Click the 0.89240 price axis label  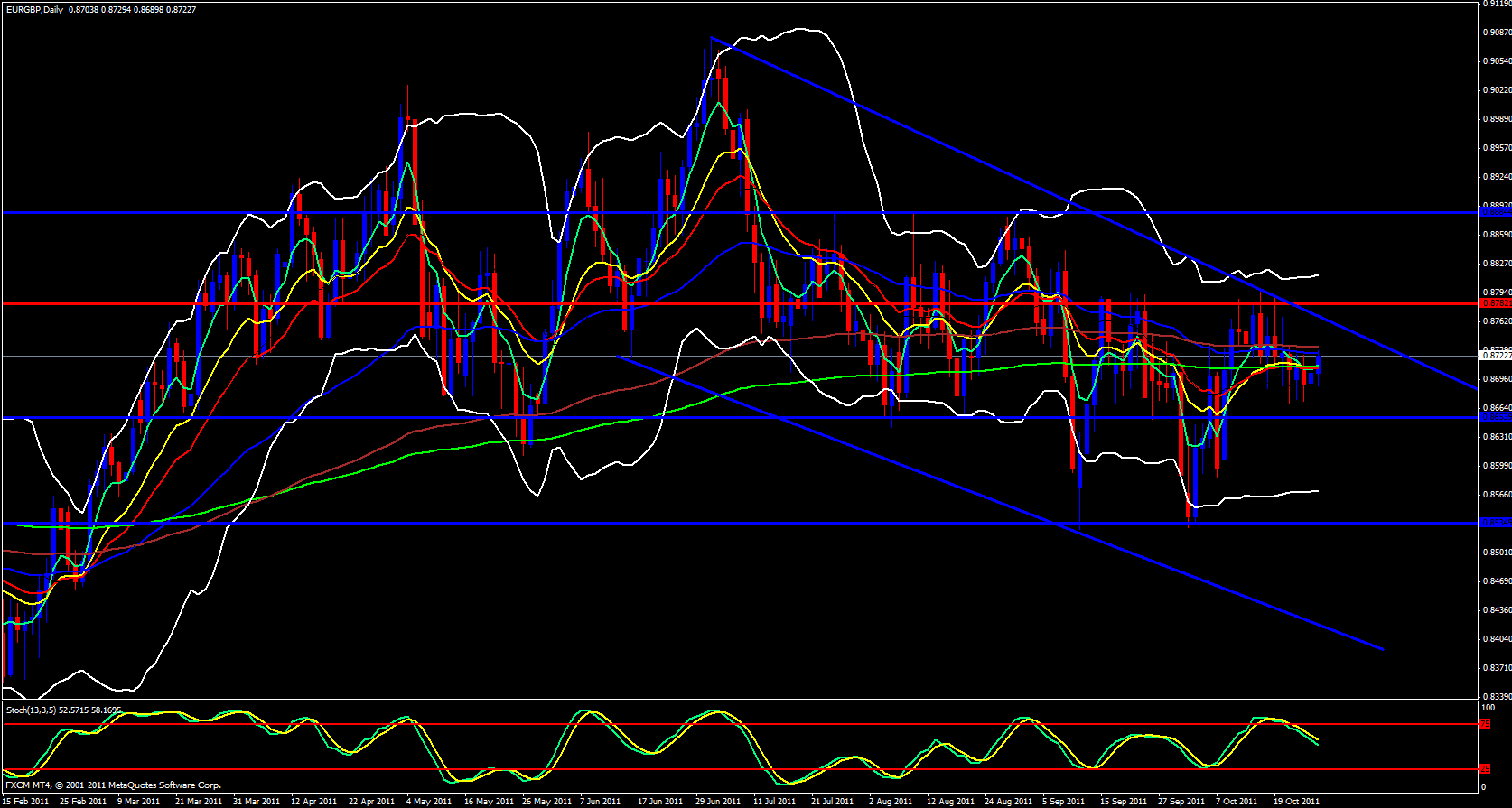point(1497,177)
